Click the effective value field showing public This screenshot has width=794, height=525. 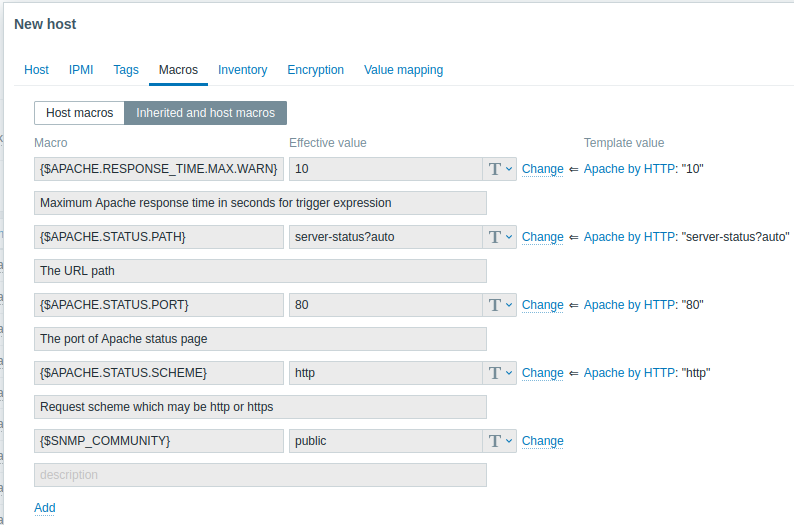click(x=386, y=441)
